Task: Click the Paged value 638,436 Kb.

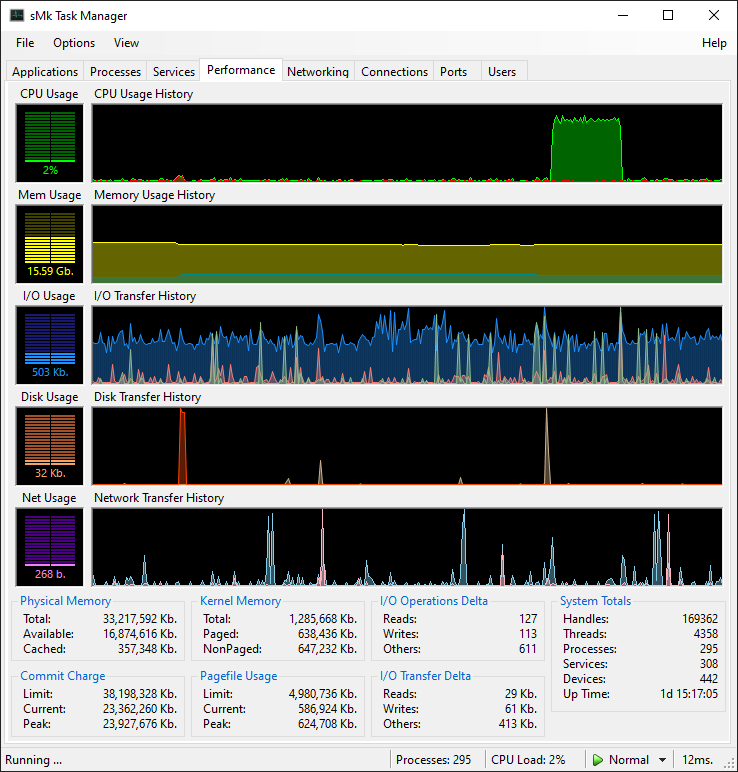Action: (x=327, y=634)
